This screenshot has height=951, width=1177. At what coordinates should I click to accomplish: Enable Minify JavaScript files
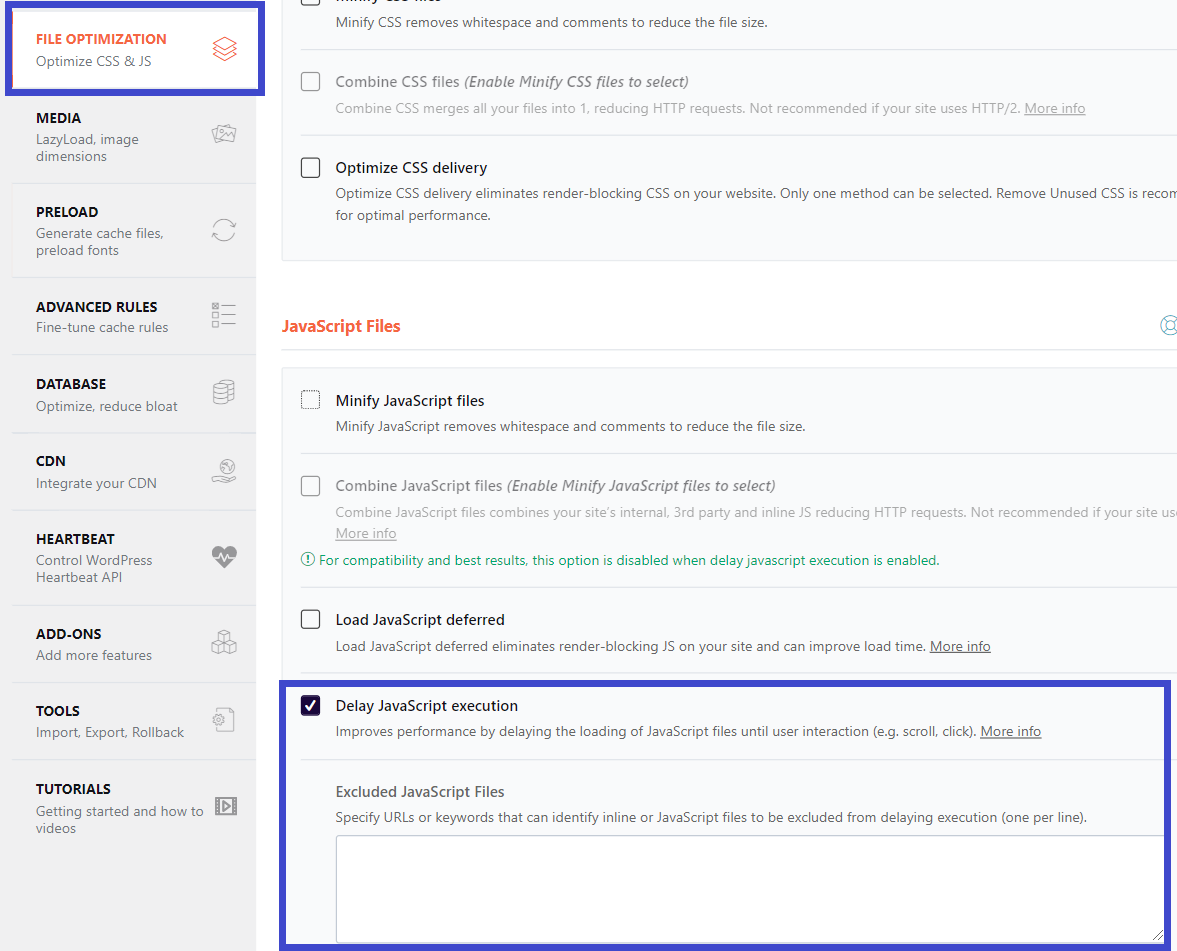pos(310,399)
